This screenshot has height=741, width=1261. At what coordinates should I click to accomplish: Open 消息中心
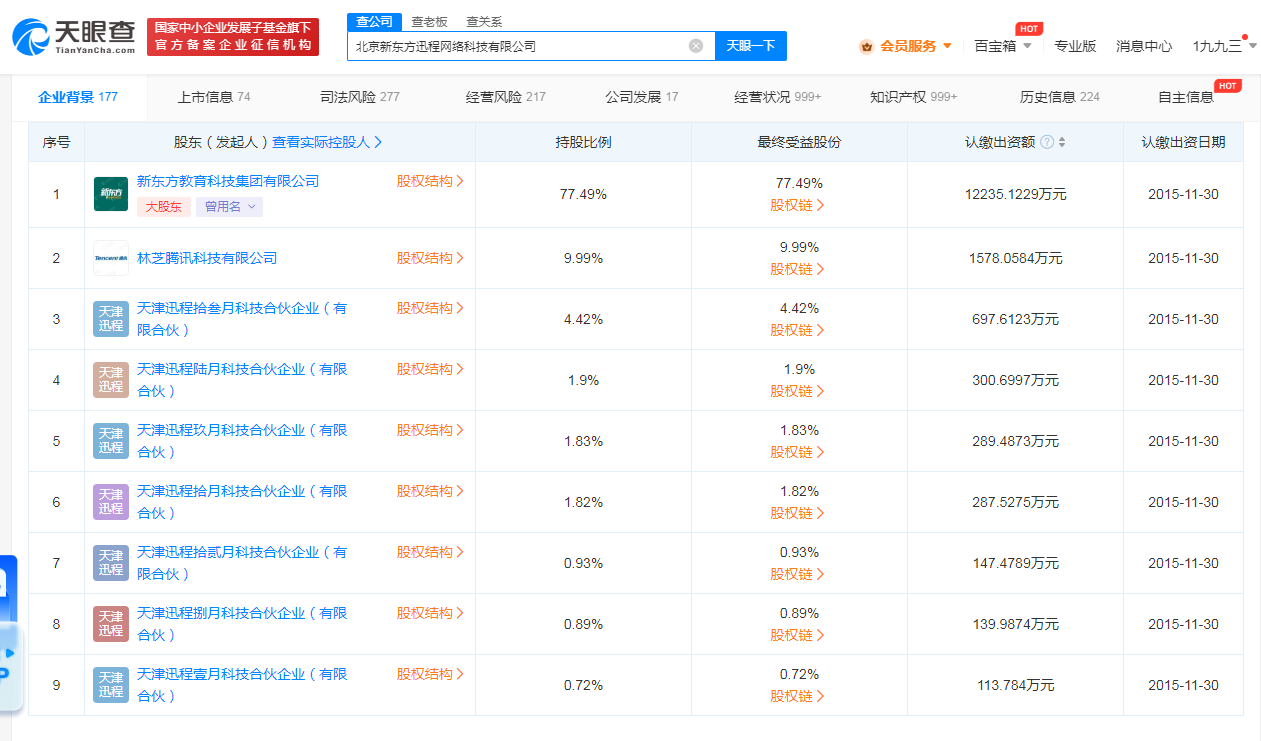(1144, 46)
